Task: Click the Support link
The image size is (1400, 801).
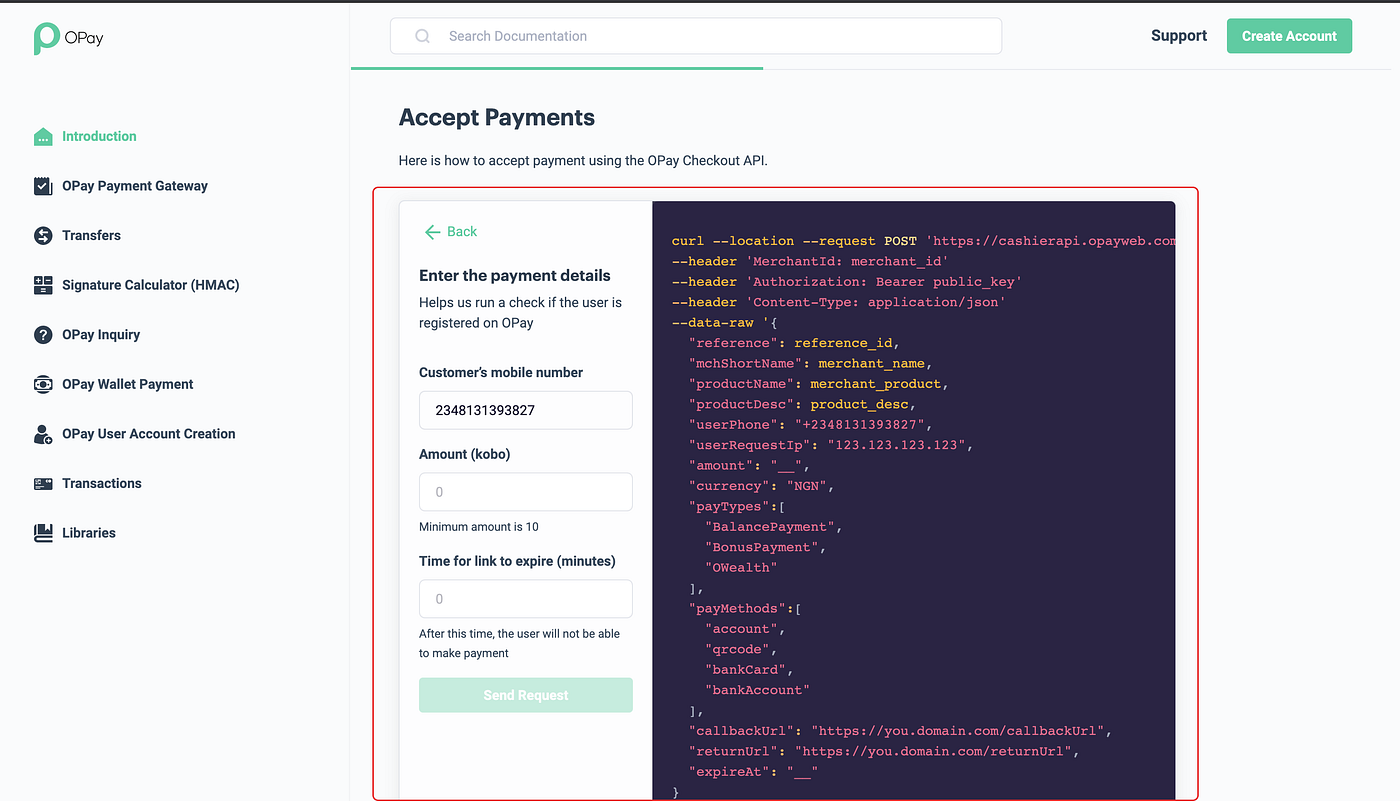Action: [1179, 36]
